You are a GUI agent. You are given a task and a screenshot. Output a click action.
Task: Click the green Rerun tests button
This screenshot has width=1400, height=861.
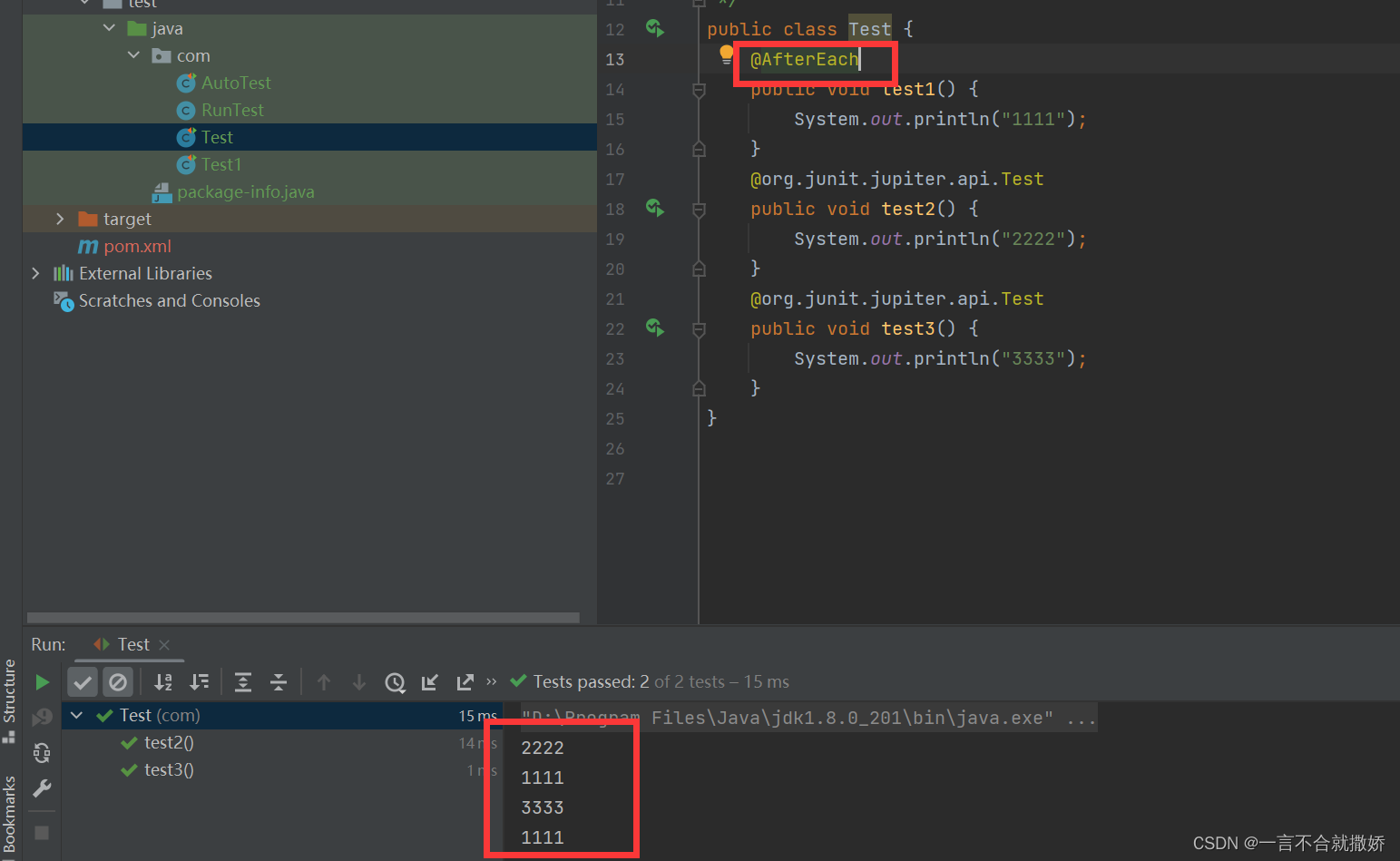tap(42, 681)
